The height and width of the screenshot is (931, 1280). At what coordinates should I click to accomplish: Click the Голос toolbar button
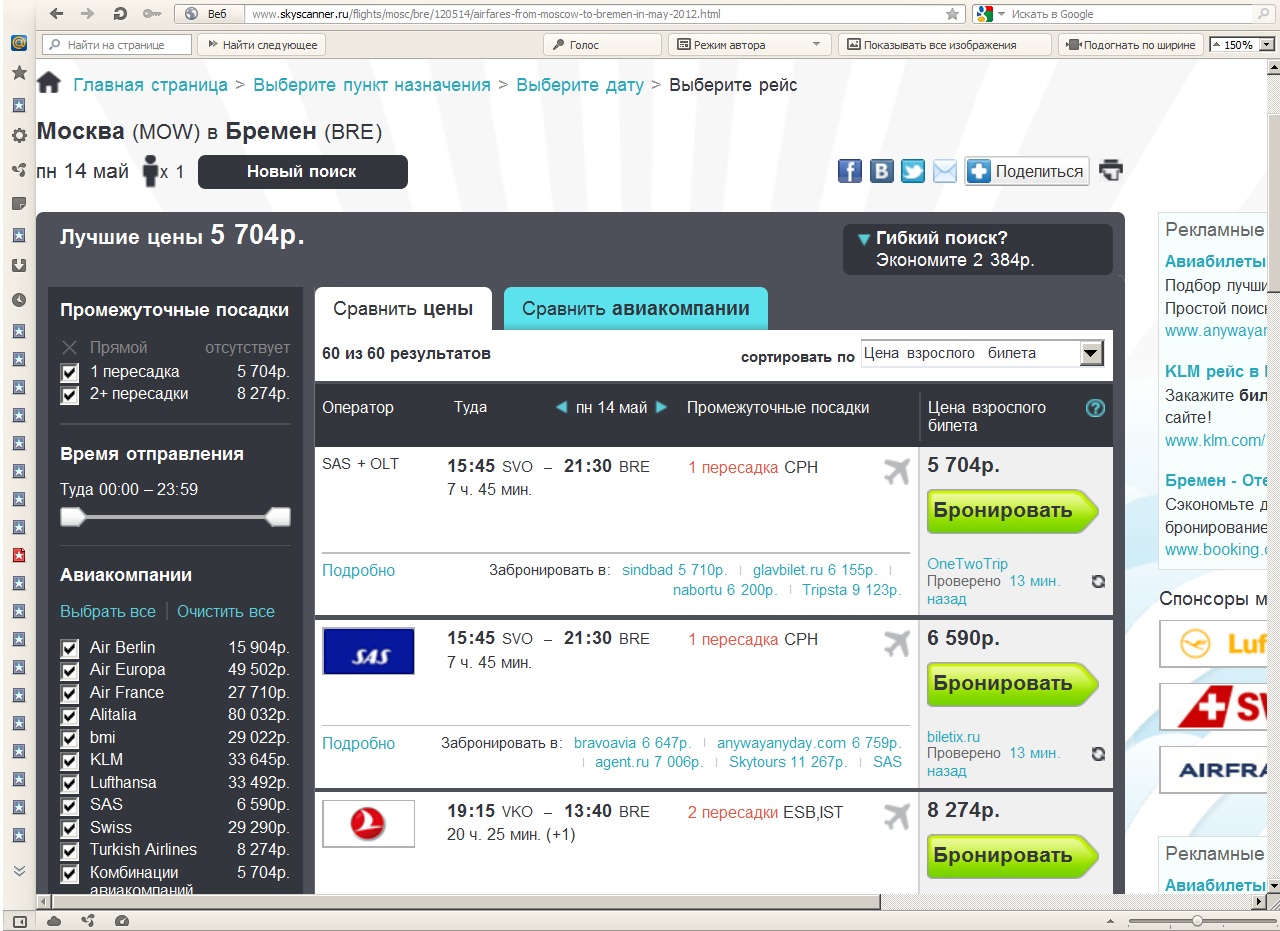tap(602, 45)
